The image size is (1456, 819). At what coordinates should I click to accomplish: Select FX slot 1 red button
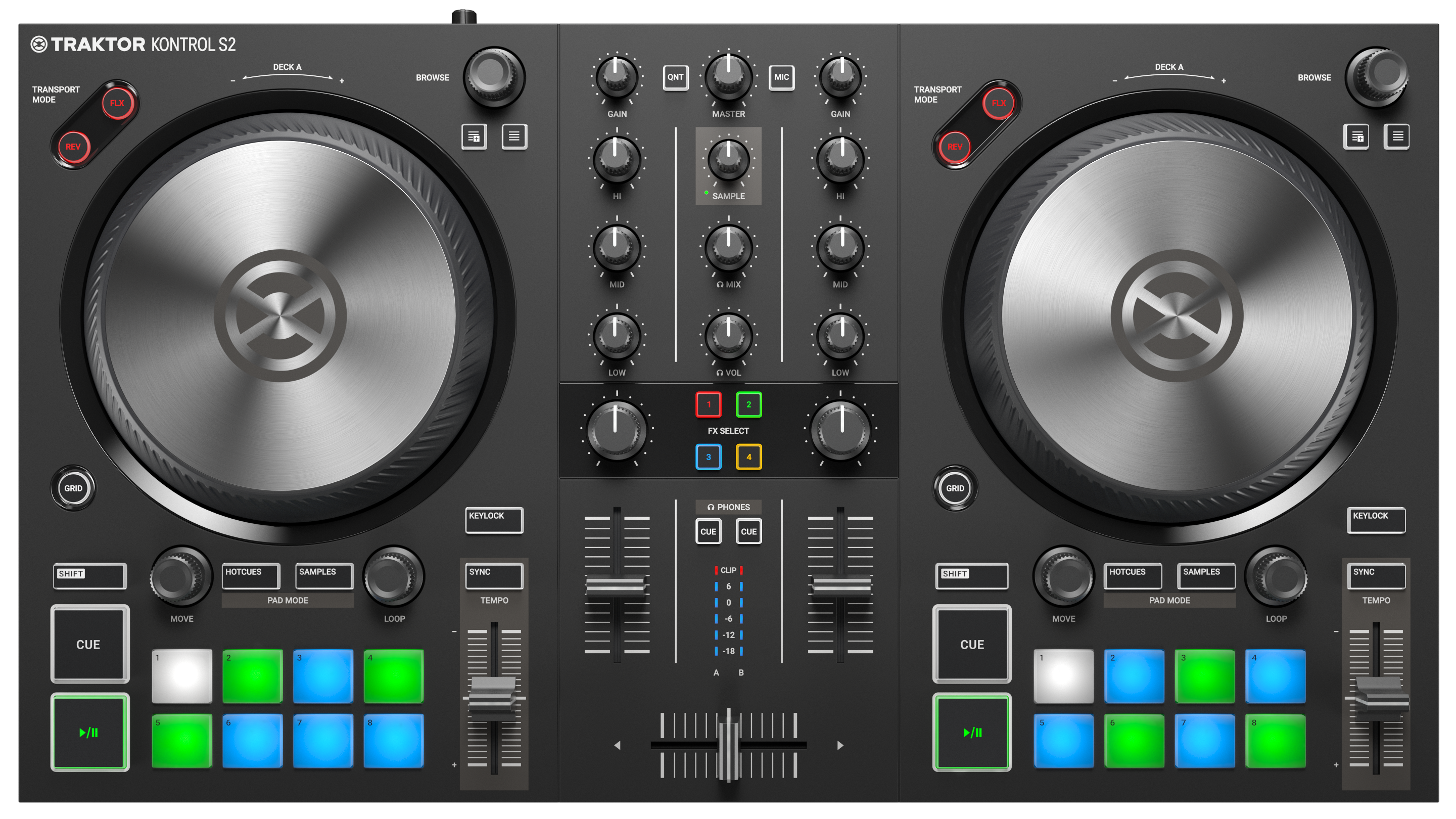click(x=709, y=405)
